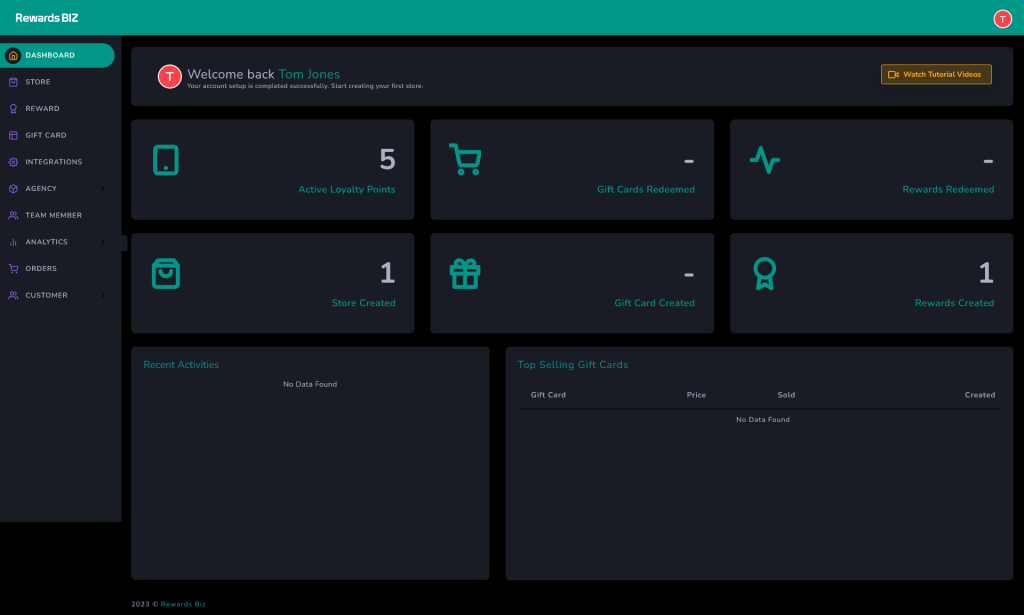Image resolution: width=1024 pixels, height=615 pixels.
Task: Click the Dashboard home icon in sidebar
Action: 13,56
